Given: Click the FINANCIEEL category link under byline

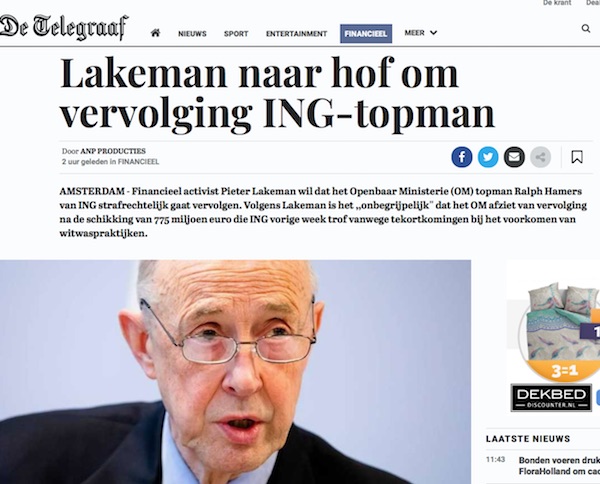Looking at the screenshot, I should point(138,162).
